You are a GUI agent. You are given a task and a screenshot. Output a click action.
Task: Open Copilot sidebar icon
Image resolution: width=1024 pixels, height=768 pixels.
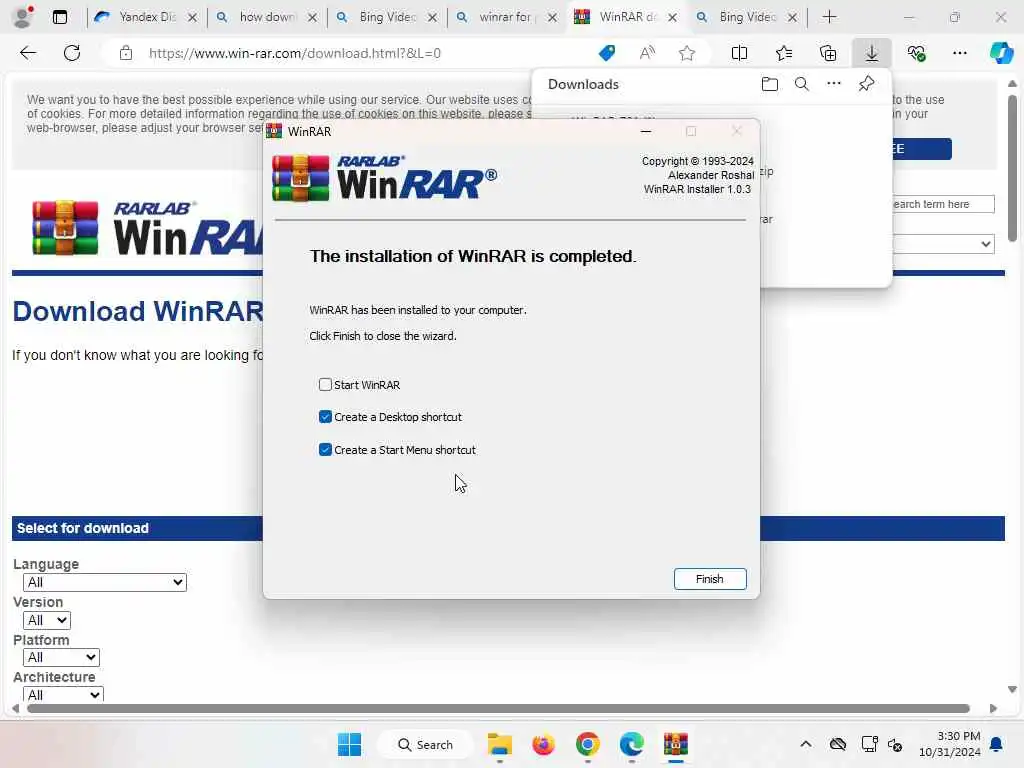[x=1002, y=53]
